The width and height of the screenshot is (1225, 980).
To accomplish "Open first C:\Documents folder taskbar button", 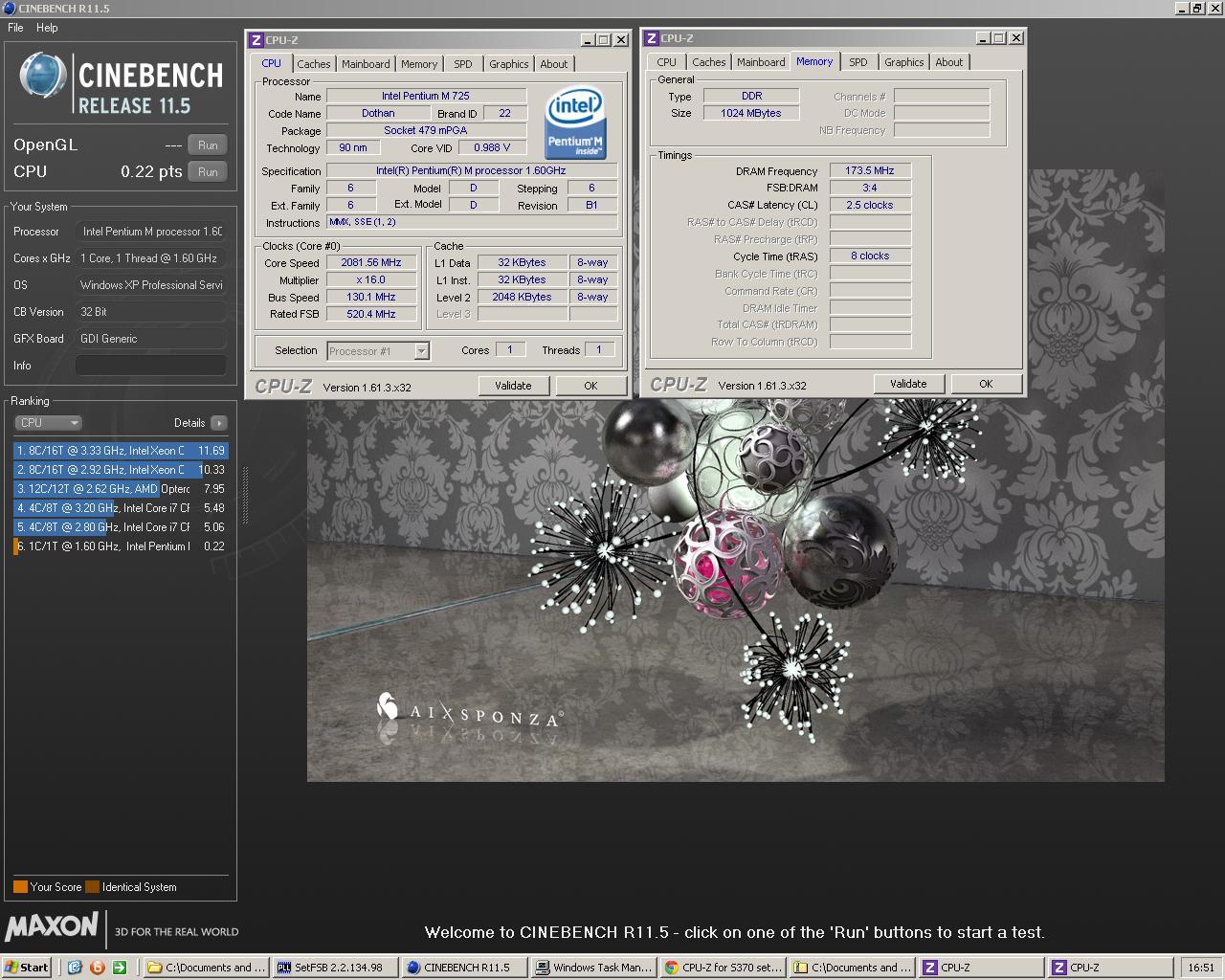I will 206,968.
